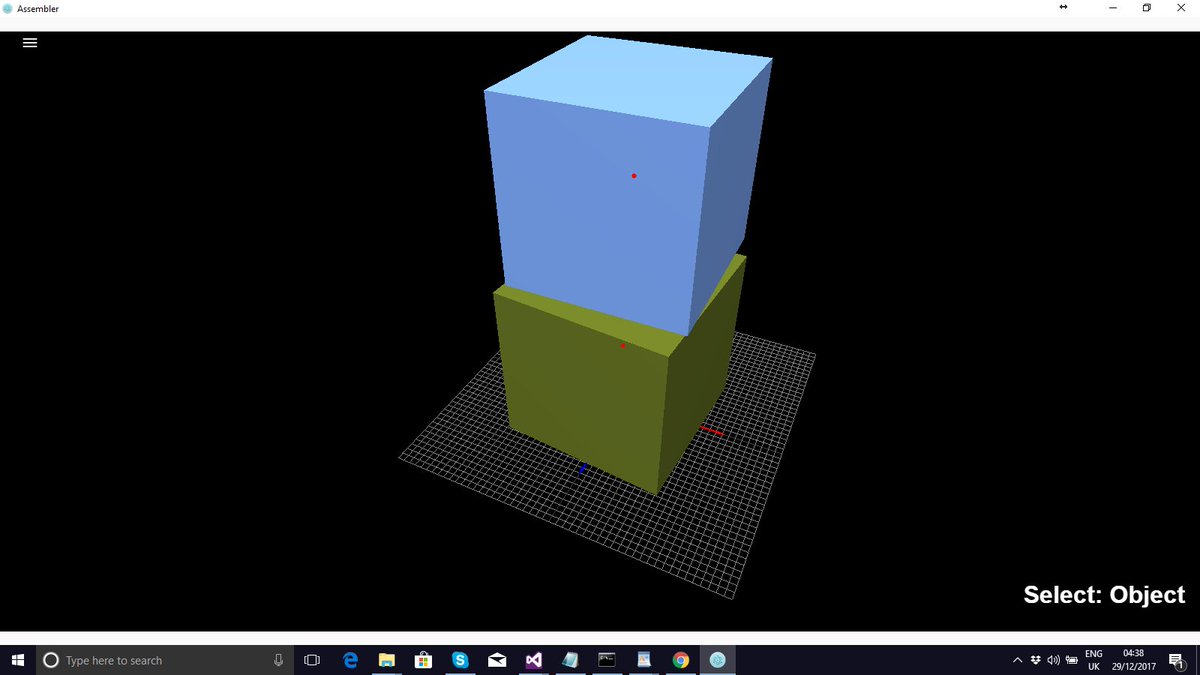
Task: Open Mail from the taskbar
Action: click(x=497, y=660)
